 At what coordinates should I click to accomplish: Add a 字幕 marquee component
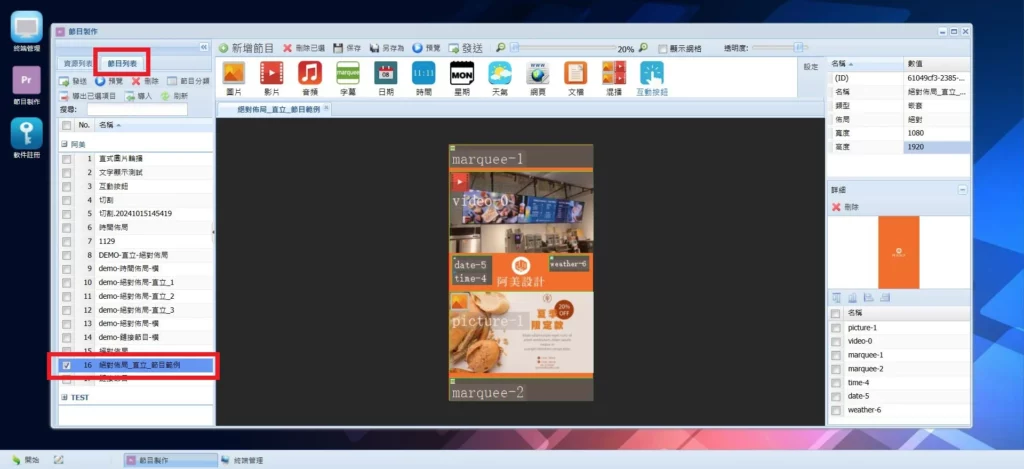point(347,73)
